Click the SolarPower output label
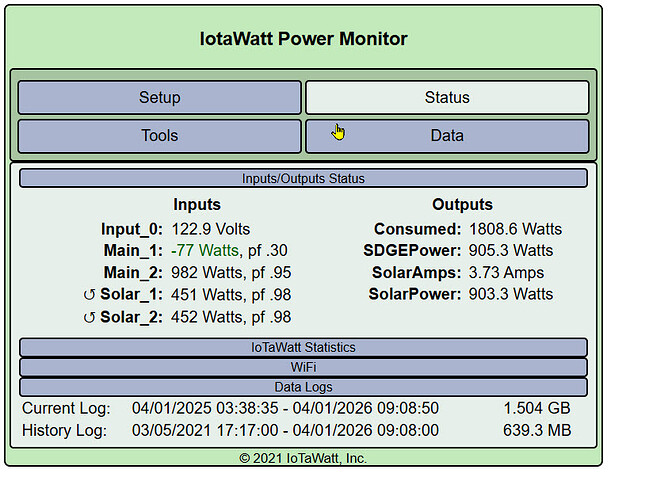The width and height of the screenshot is (648, 500). click(415, 295)
